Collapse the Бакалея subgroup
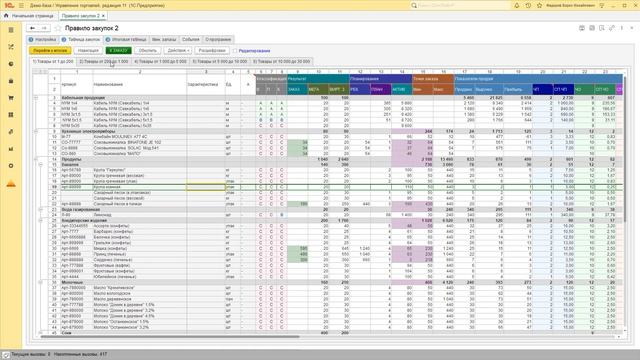The width and height of the screenshot is (640, 360). click(40, 164)
